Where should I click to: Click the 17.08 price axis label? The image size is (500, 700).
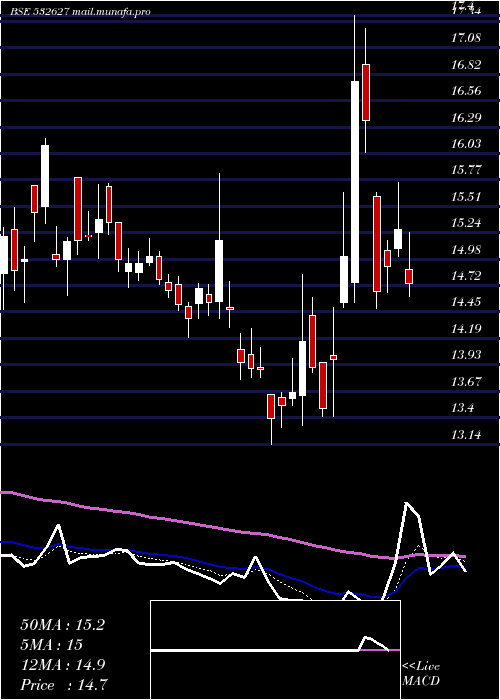[466, 38]
